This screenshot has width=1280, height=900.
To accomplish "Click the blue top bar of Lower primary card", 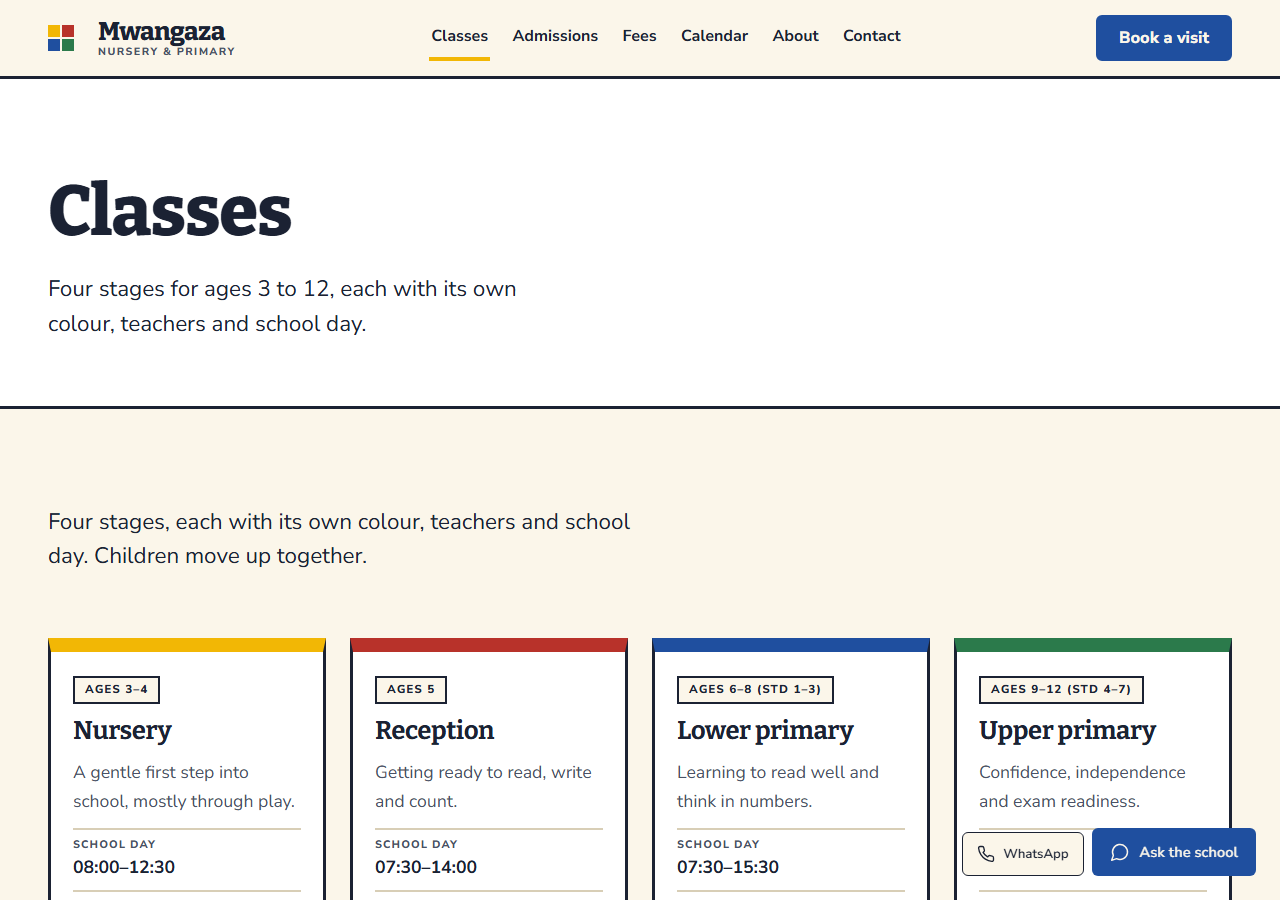I will pos(791,645).
